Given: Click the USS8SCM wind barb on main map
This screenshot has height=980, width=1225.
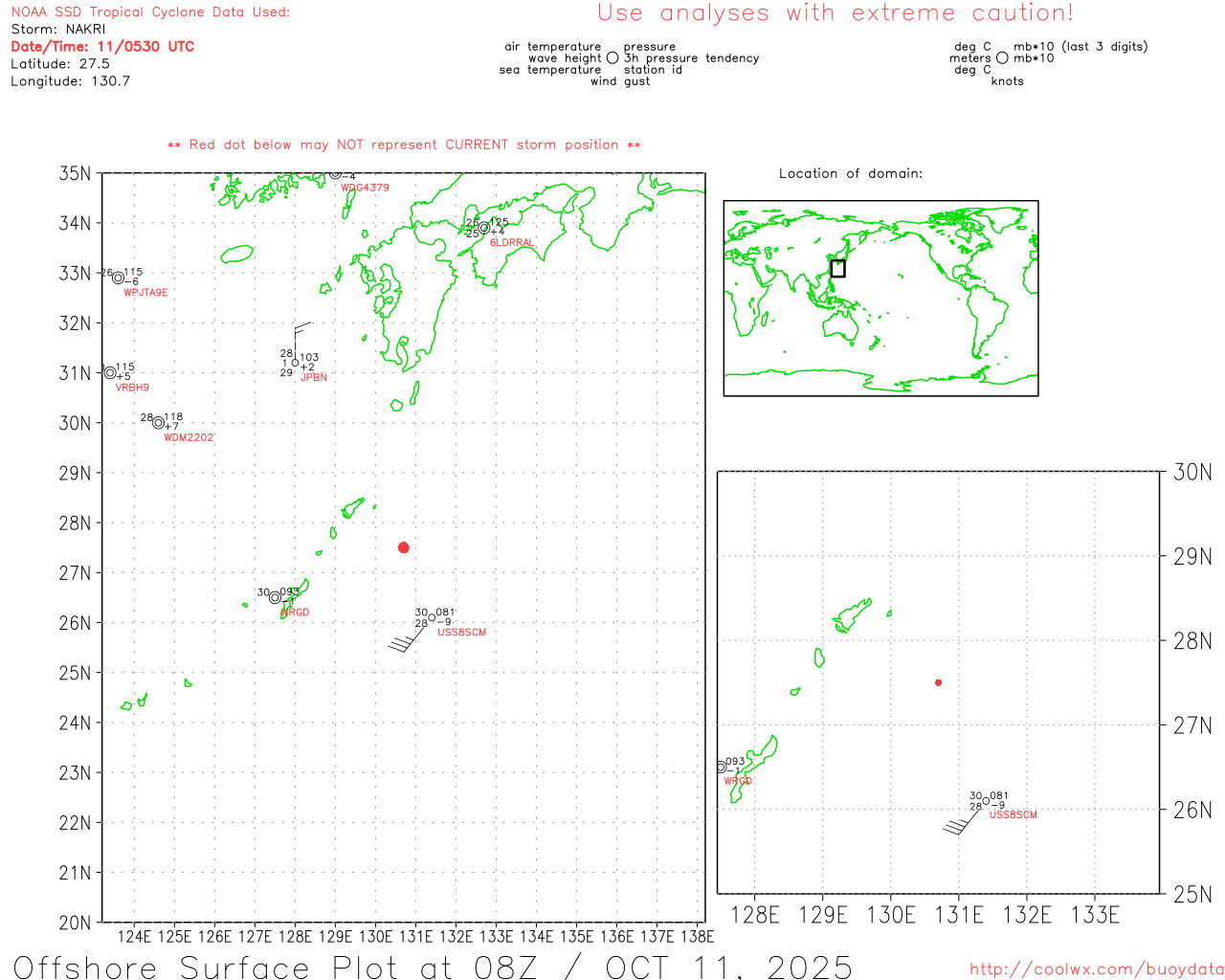Looking at the screenshot, I should coord(407,640).
